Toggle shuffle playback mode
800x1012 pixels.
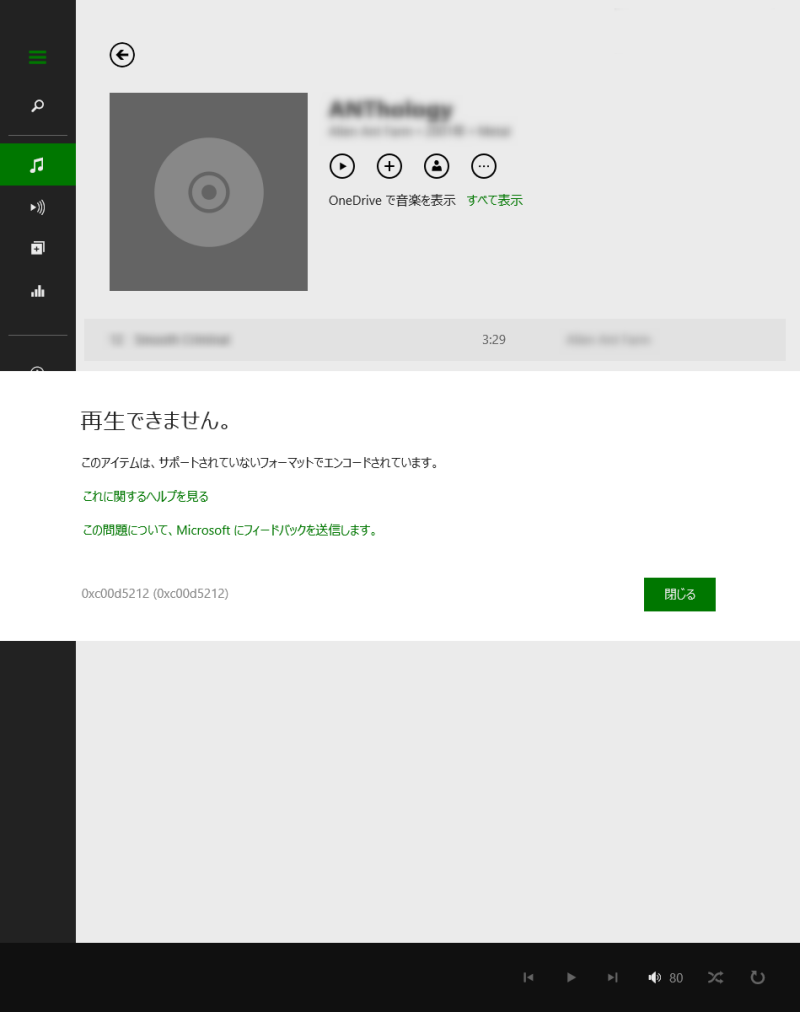click(715, 977)
